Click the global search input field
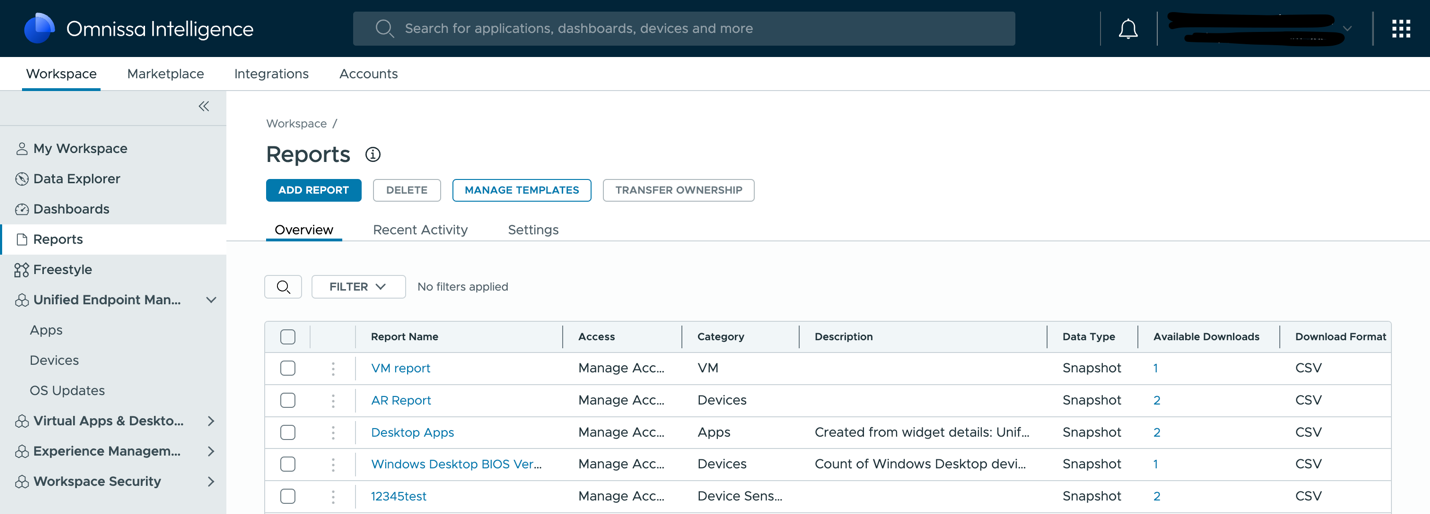1430x514 pixels. (684, 29)
